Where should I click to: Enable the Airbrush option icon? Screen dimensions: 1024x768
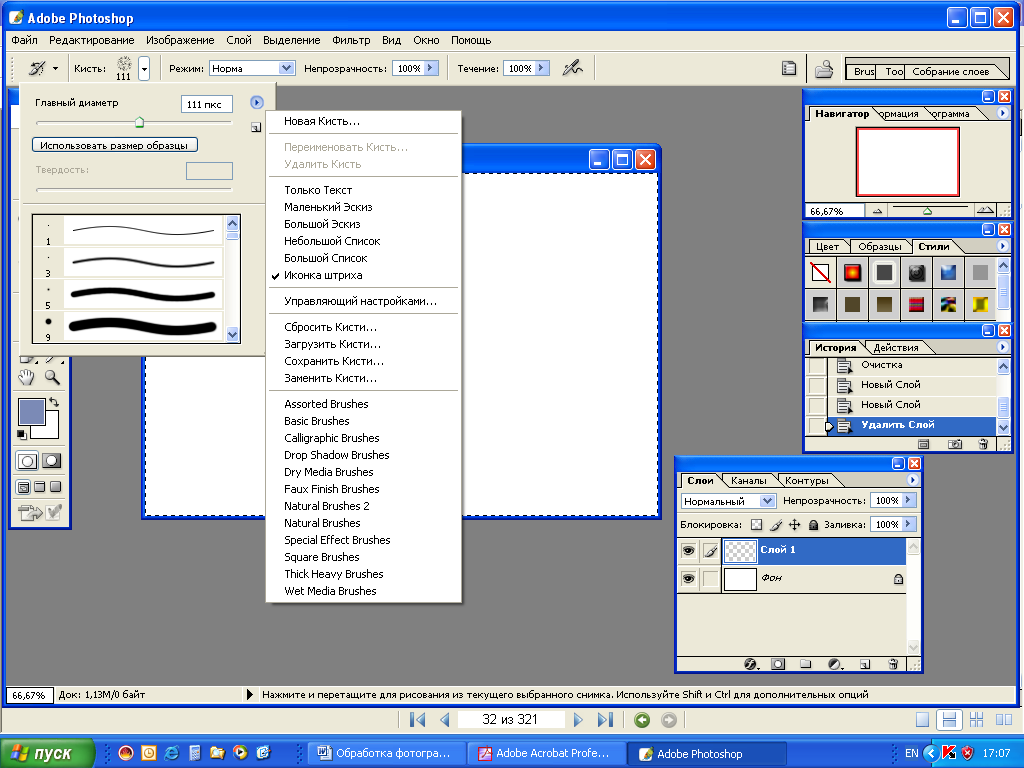pos(573,67)
